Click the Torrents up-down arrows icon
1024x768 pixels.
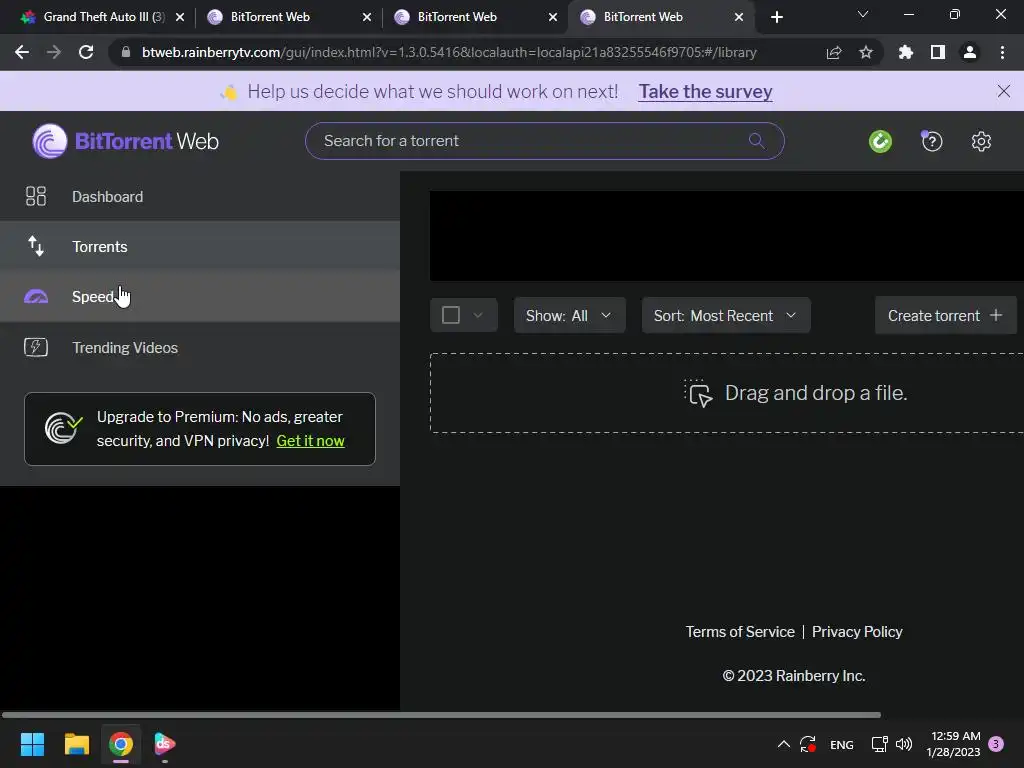pos(36,246)
